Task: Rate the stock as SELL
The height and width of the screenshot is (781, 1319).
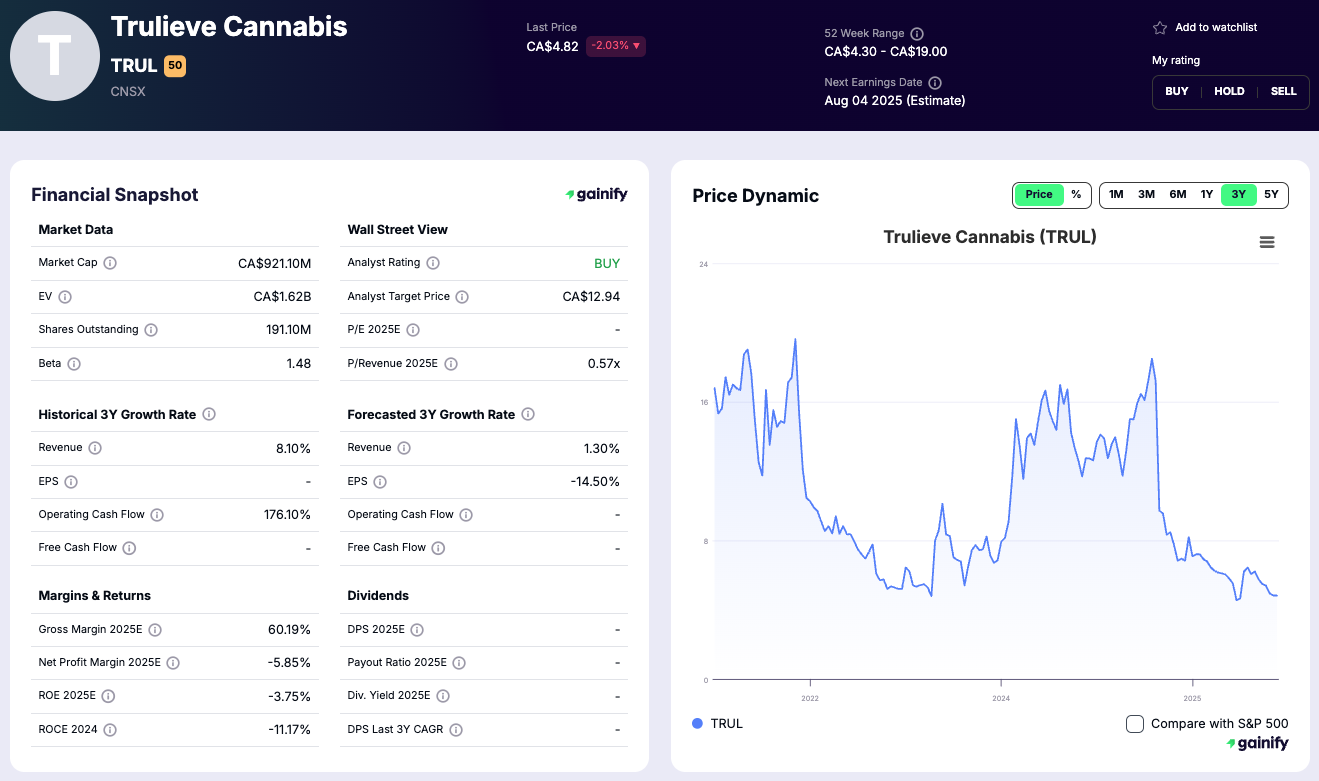Action: (1283, 91)
